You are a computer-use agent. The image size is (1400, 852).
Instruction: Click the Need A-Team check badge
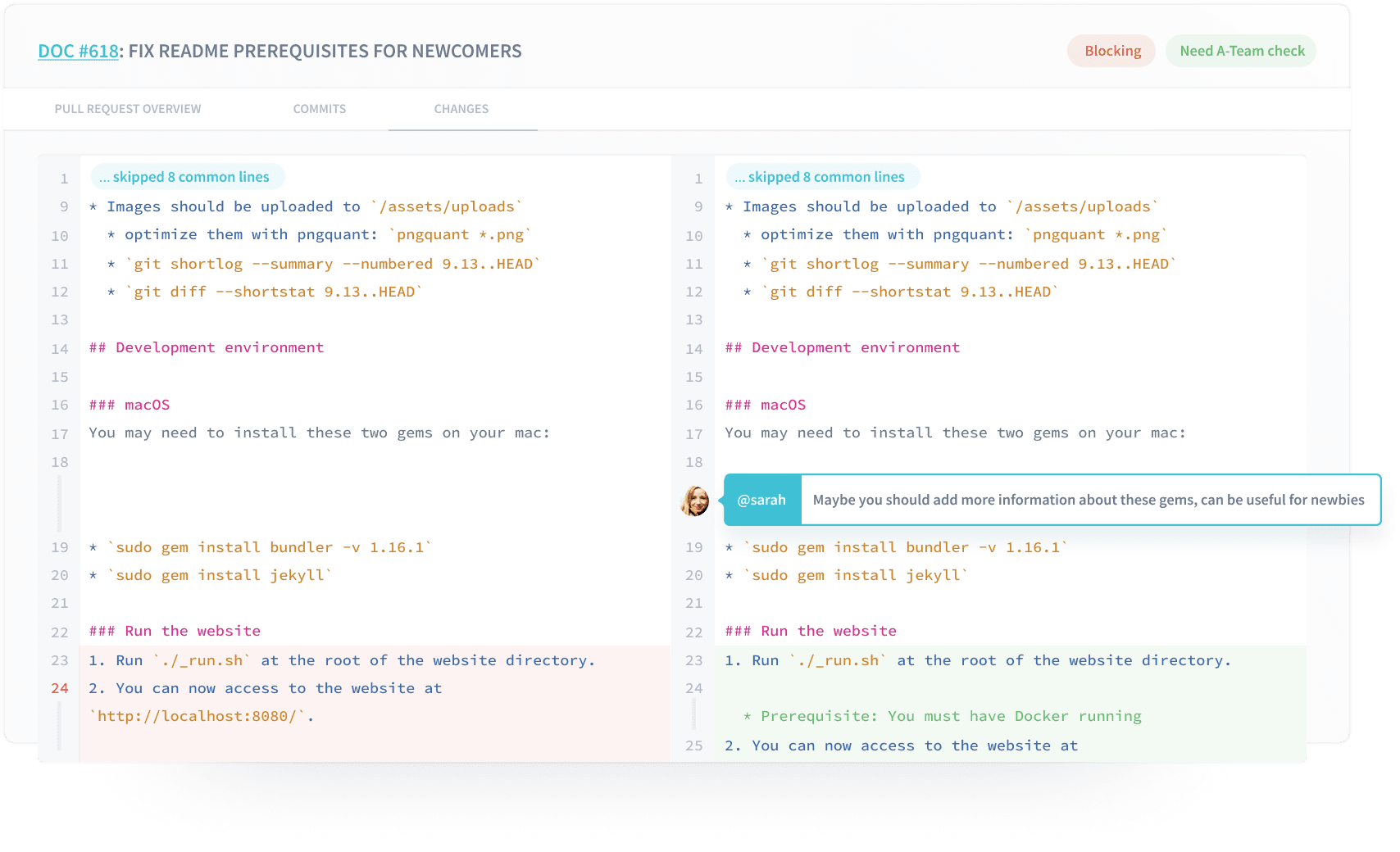click(1241, 52)
